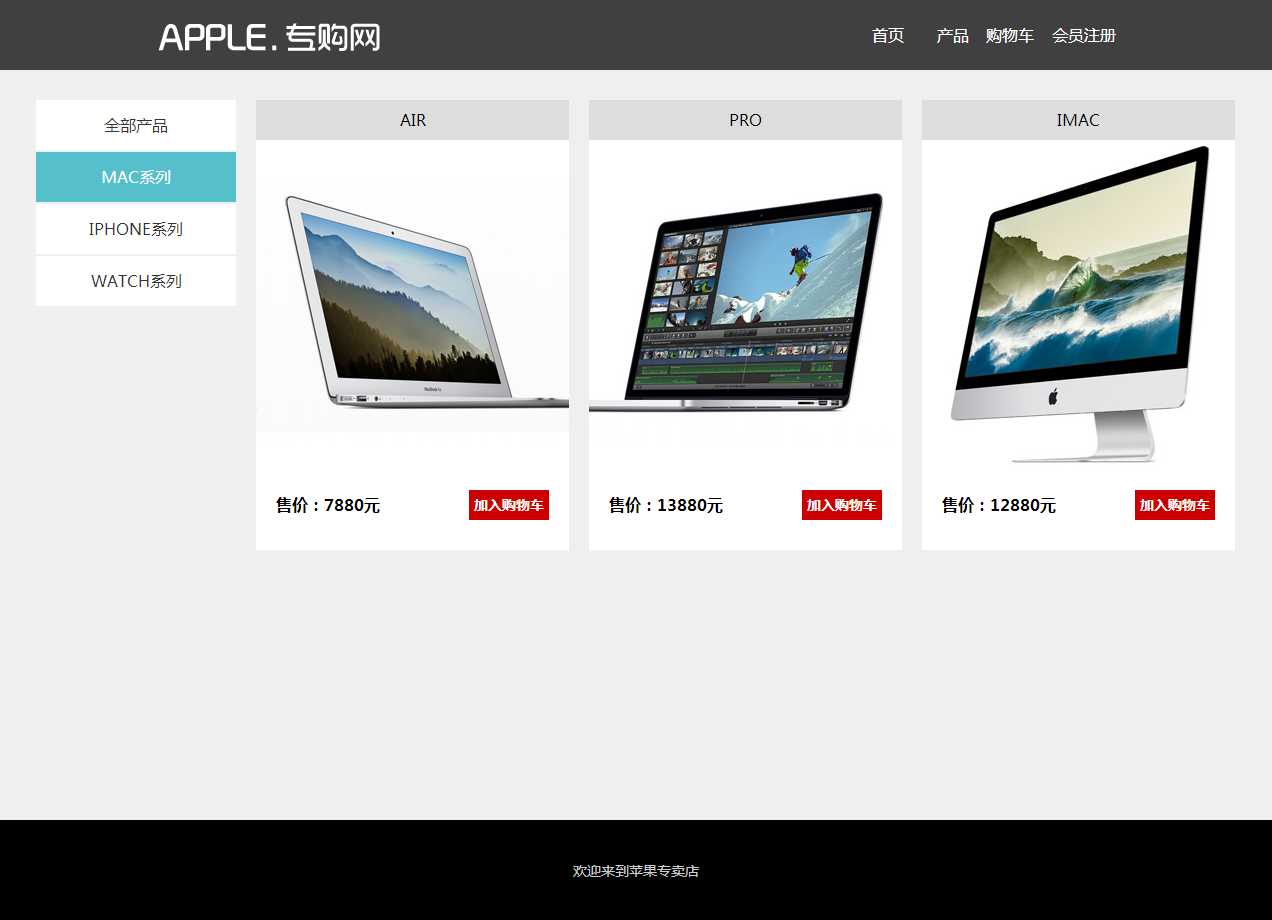
Task: Click the 欢迎来到苹果专卖店 footer text
Action: 636,871
